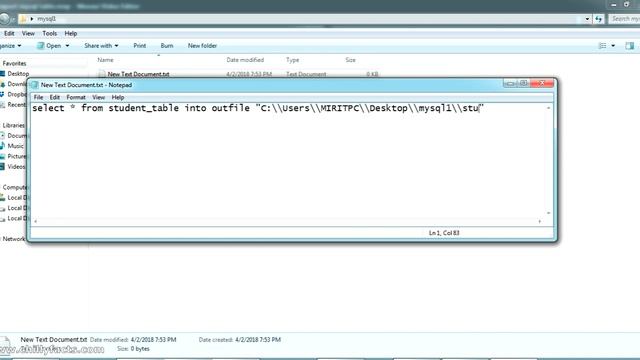Viewport: 640px width, 360px height.
Task: Sort by Size column header
Action: tap(350, 60)
